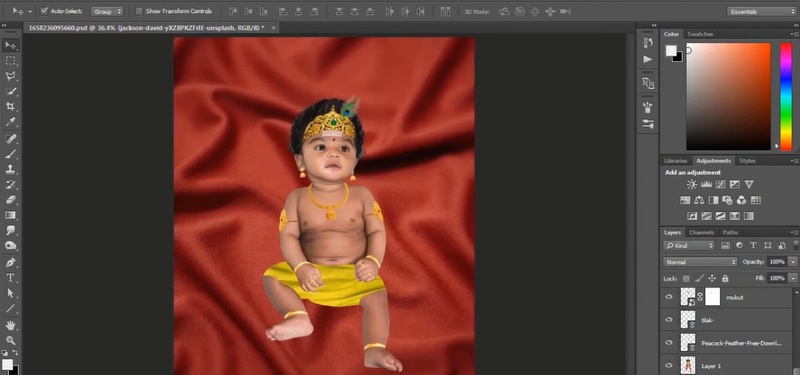Hide the tilak layer
The image size is (800, 375).
click(x=669, y=320)
